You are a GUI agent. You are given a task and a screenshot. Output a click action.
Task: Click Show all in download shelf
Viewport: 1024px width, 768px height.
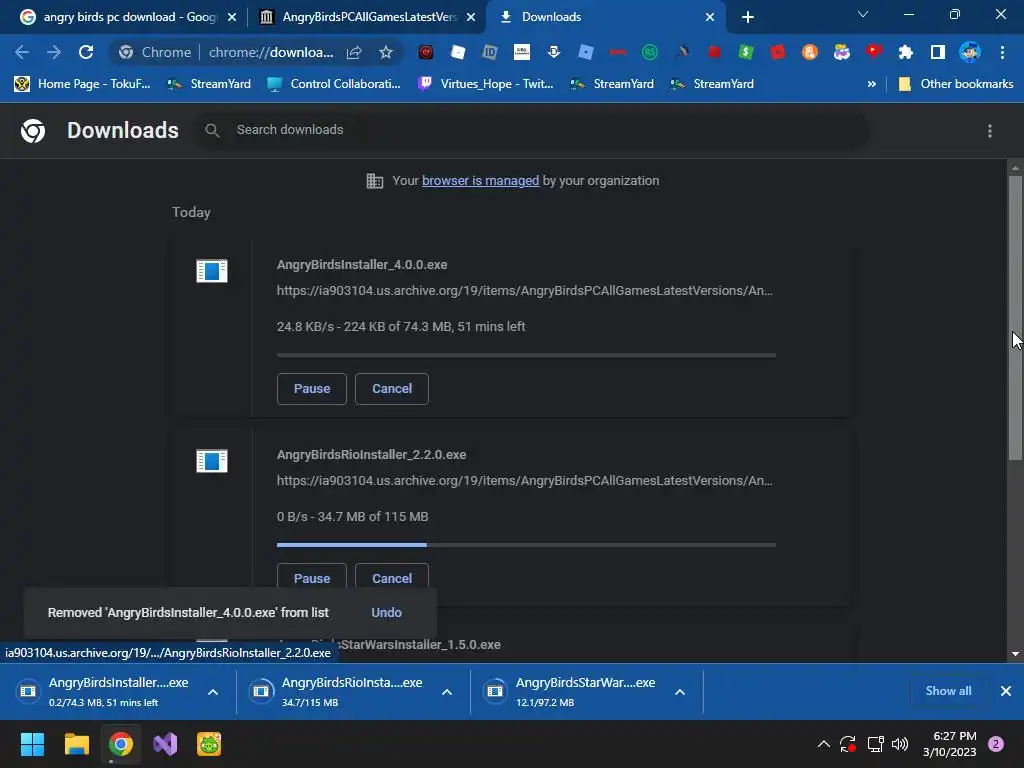pos(948,691)
